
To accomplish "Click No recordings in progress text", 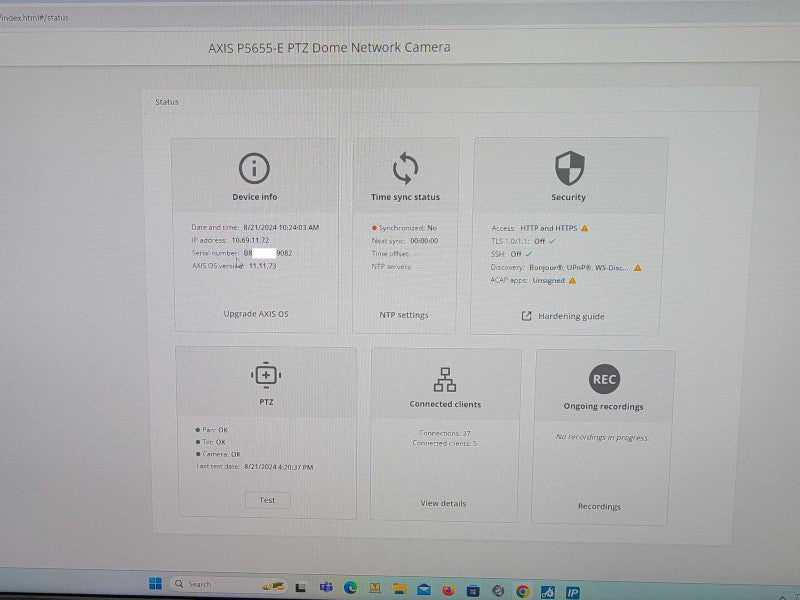I will click(x=603, y=437).
